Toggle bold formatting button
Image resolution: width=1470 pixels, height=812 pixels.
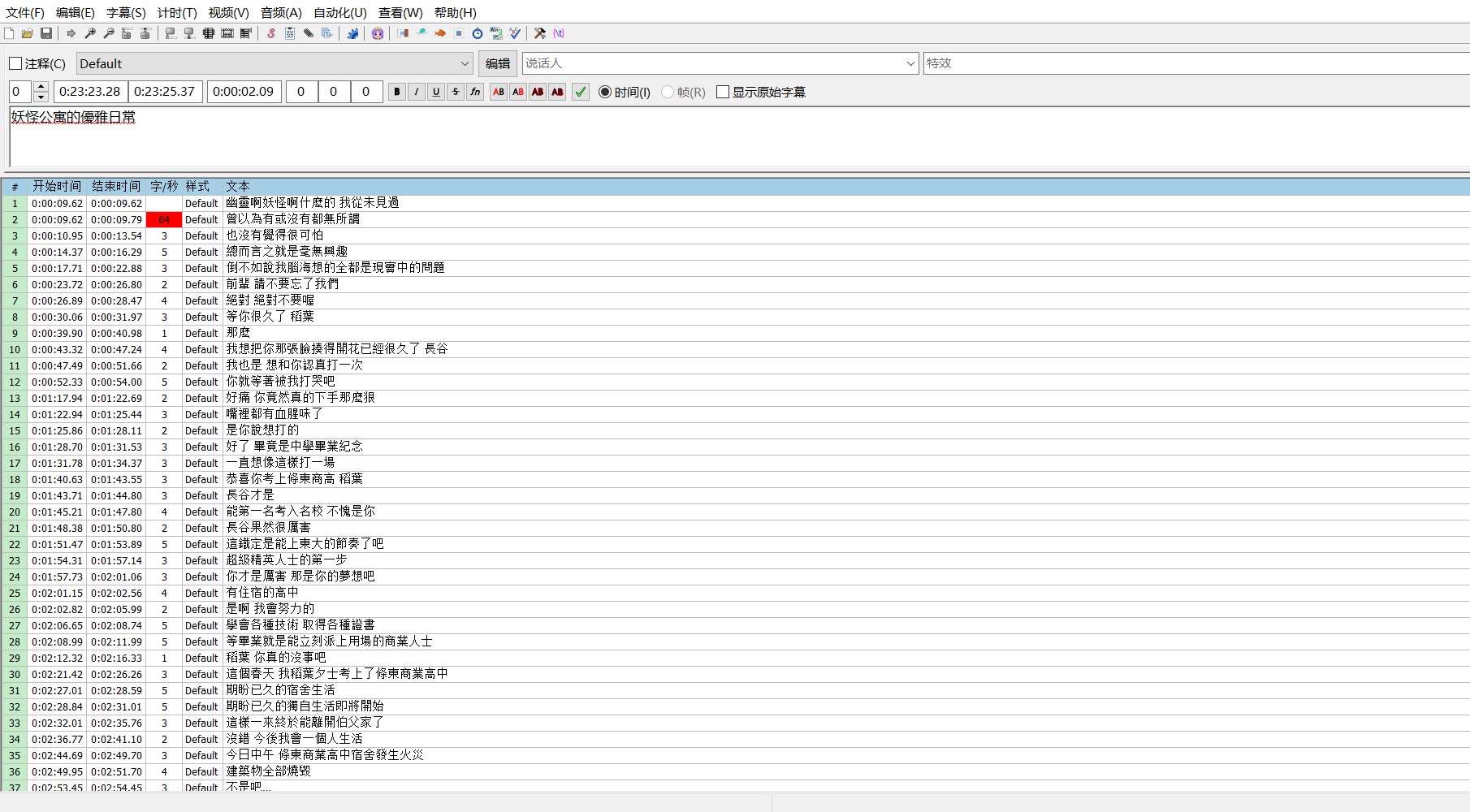pyautogui.click(x=397, y=92)
